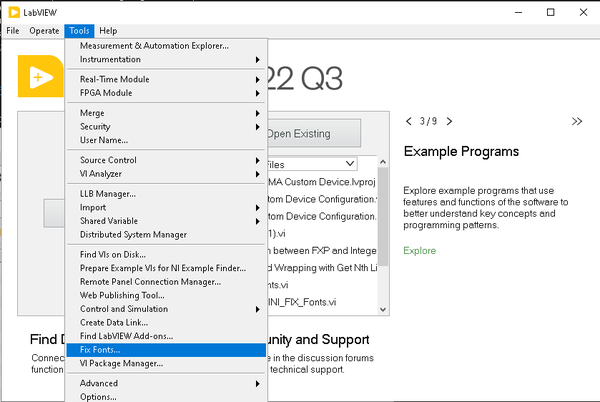The image size is (600, 402).
Task: Click the LabVIEW logo in title bar
Action: tap(13, 12)
